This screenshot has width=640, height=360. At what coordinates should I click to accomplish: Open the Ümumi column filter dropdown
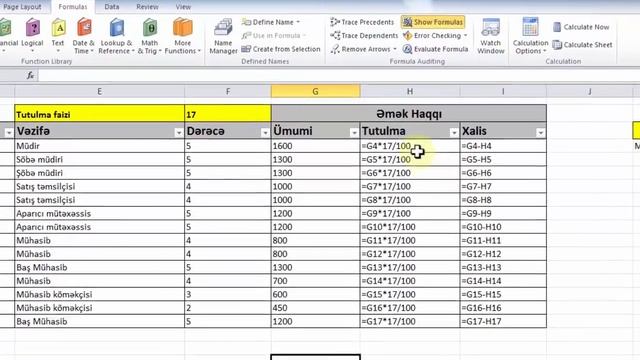(354, 133)
